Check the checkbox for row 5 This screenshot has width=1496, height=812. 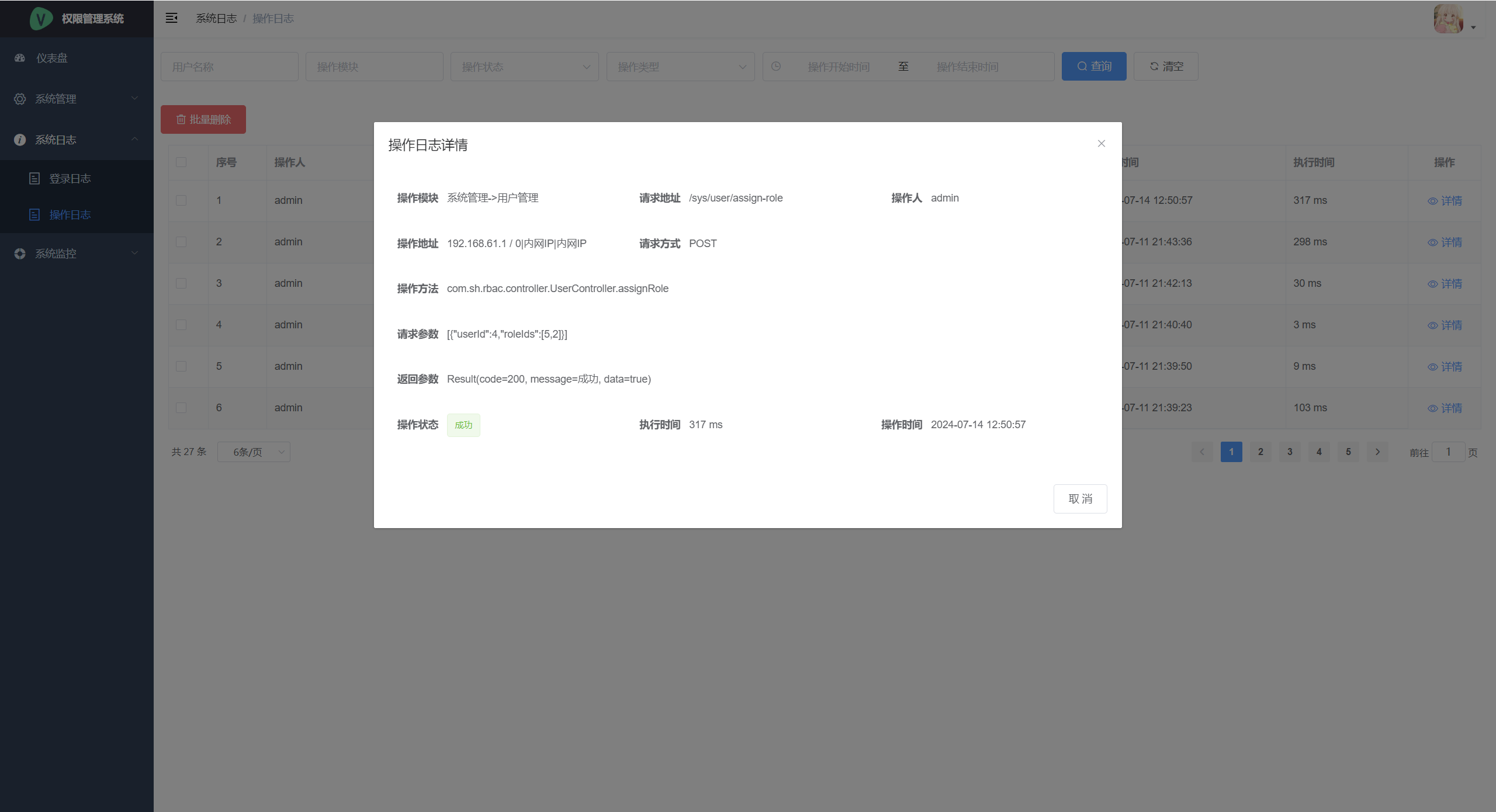pos(181,366)
